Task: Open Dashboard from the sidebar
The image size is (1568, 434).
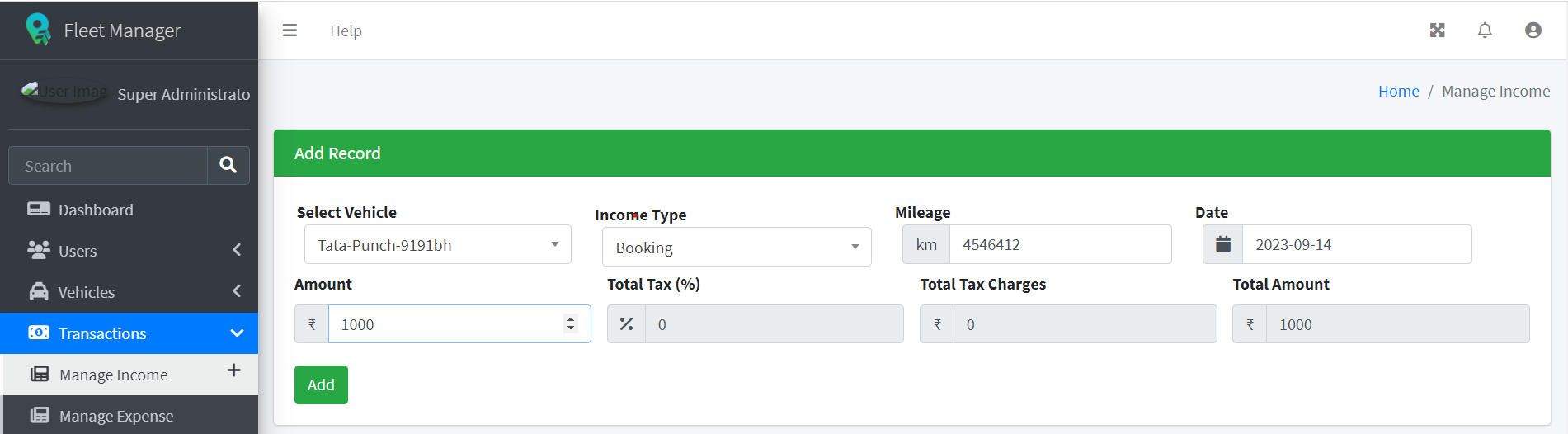Action: pyautogui.click(x=96, y=210)
